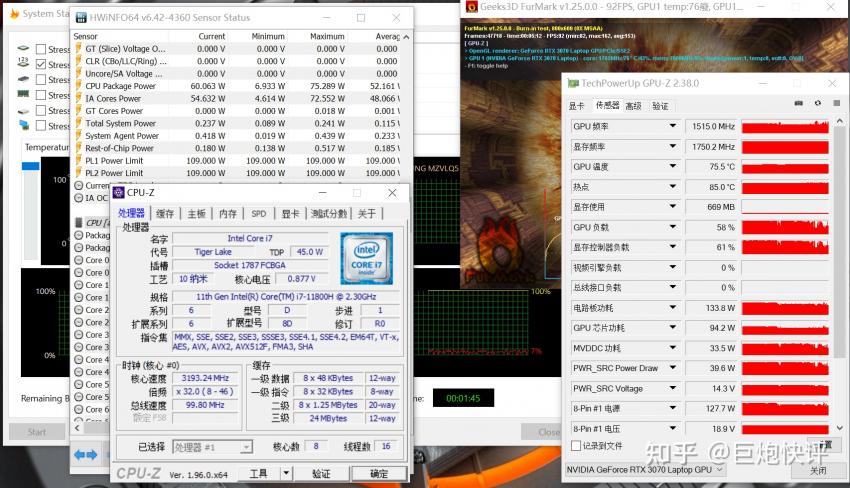Open the GPU-Z hamburger menu icon
The width and height of the screenshot is (850, 488).
[836, 103]
